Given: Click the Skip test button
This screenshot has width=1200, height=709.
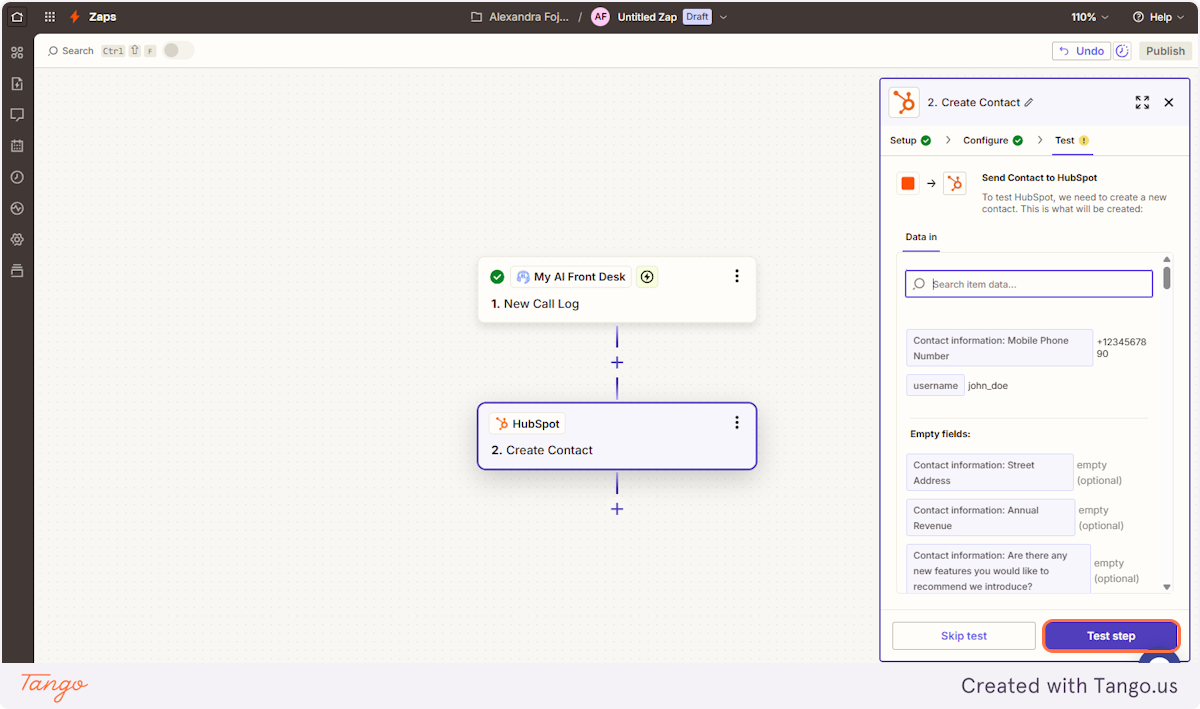Looking at the screenshot, I should [x=964, y=636].
